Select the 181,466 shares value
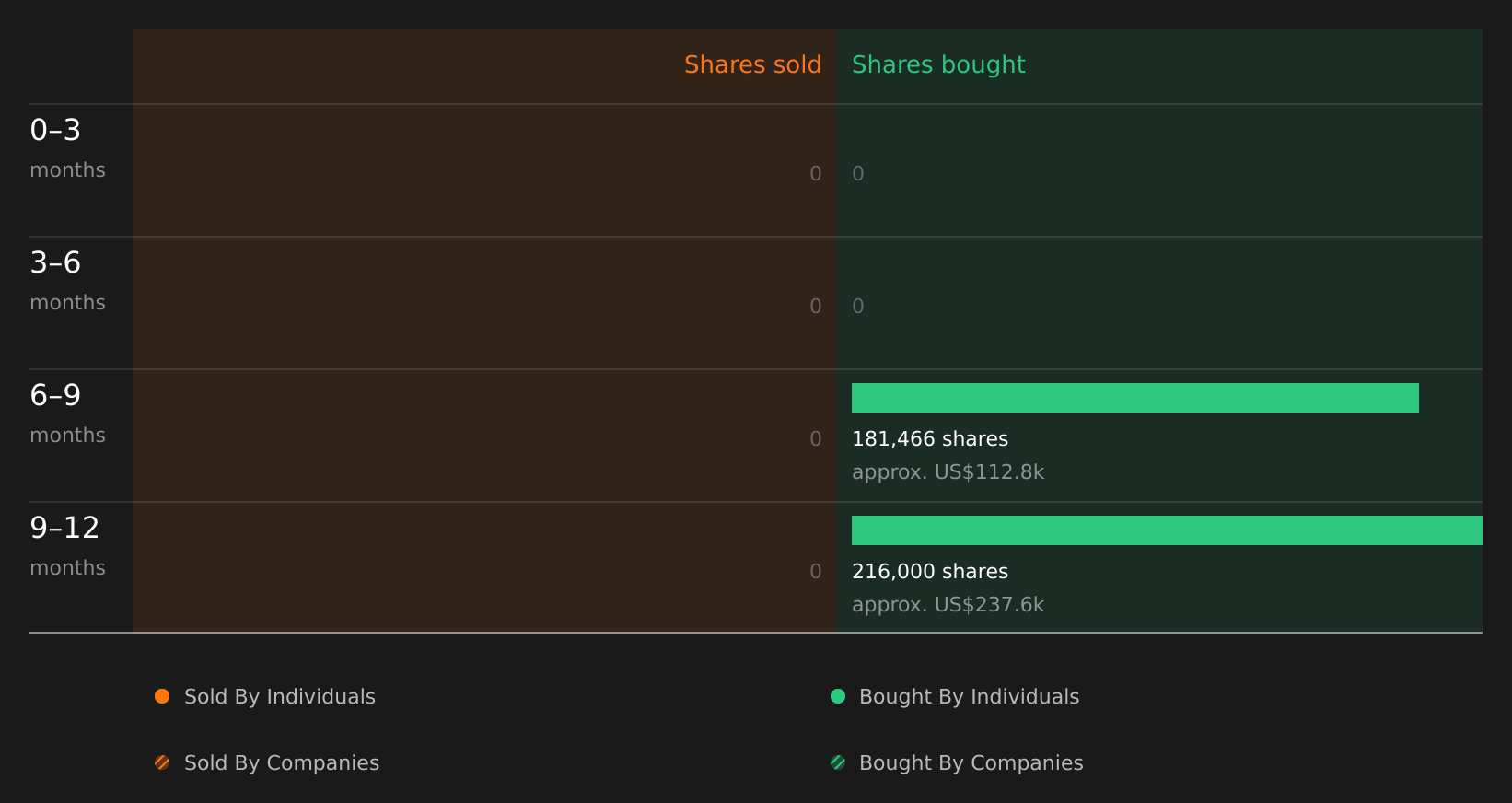Viewport: 1512px width, 803px height. pos(930,439)
